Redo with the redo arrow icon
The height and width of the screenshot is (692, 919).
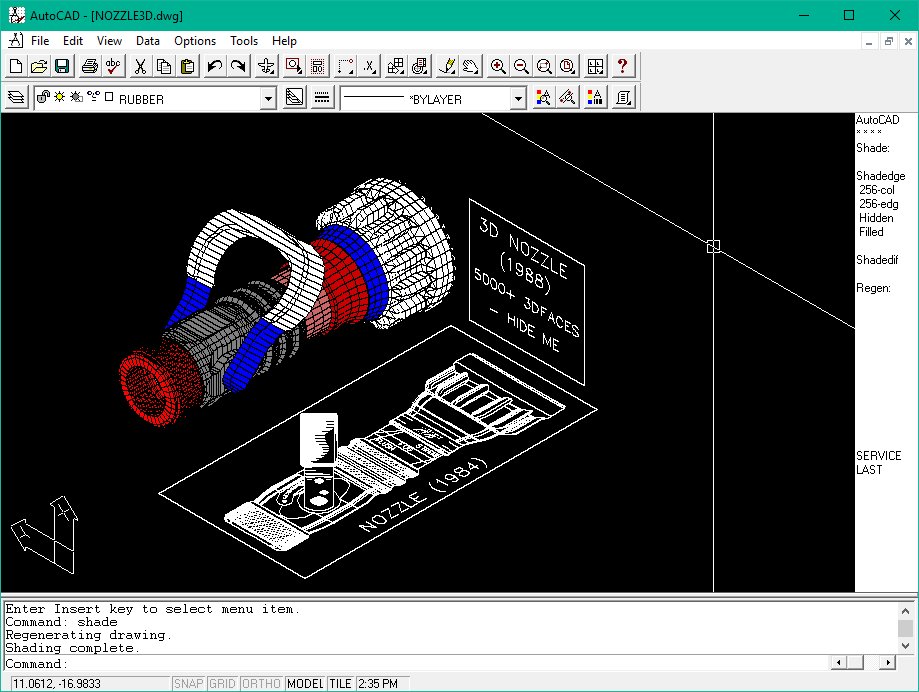coord(238,66)
